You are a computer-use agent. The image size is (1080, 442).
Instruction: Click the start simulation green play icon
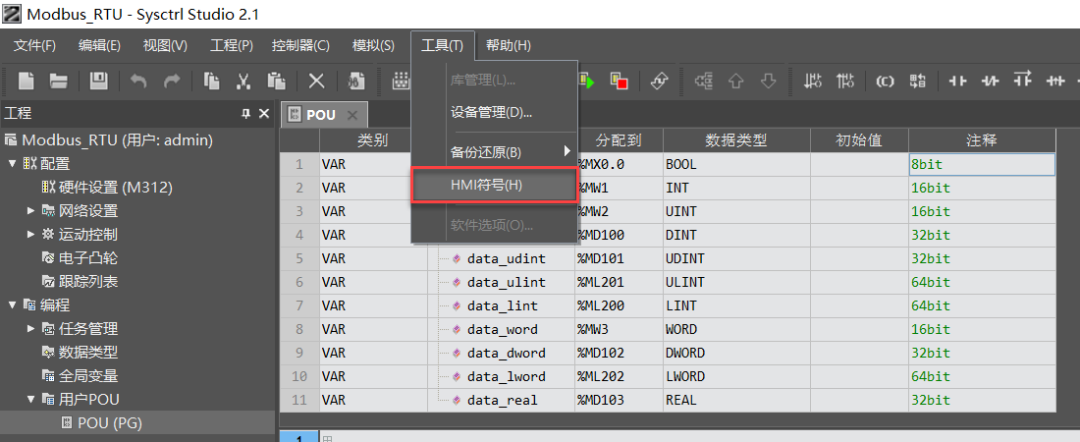[587, 81]
